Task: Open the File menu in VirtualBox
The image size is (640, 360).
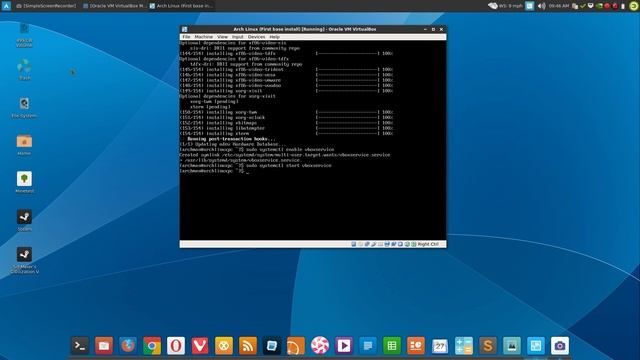Action: tap(186, 37)
